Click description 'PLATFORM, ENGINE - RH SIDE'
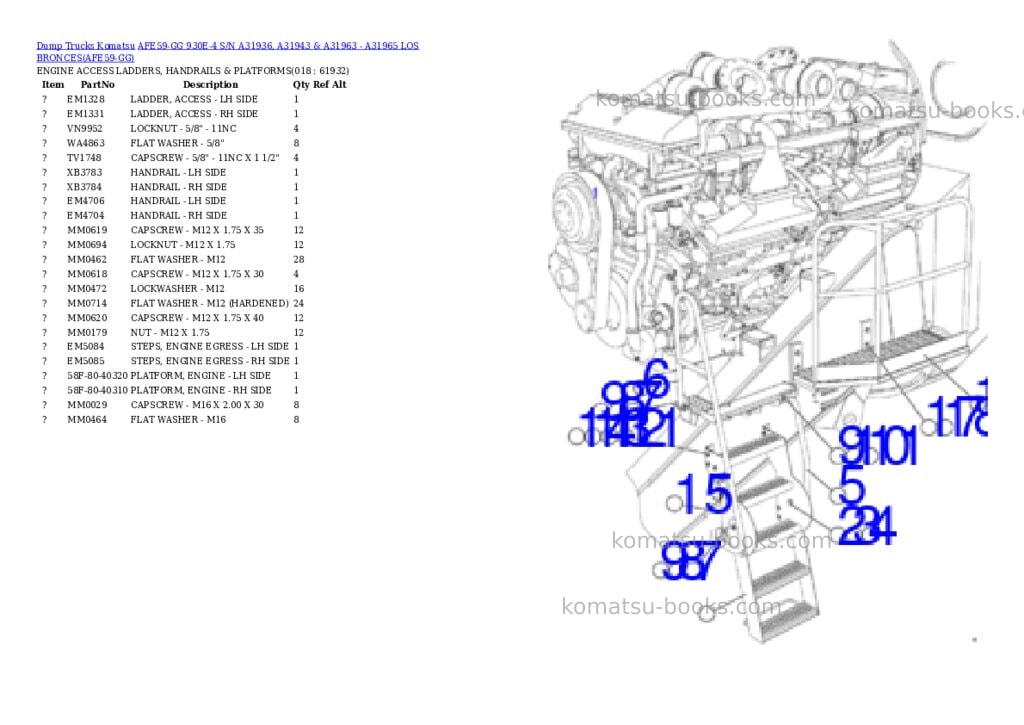Screen dimensions: 1024x725 pyautogui.click(x=201, y=391)
